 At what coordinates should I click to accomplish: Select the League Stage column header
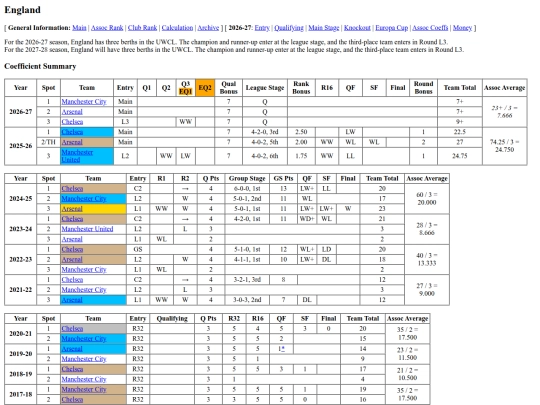pyautogui.click(x=265, y=88)
